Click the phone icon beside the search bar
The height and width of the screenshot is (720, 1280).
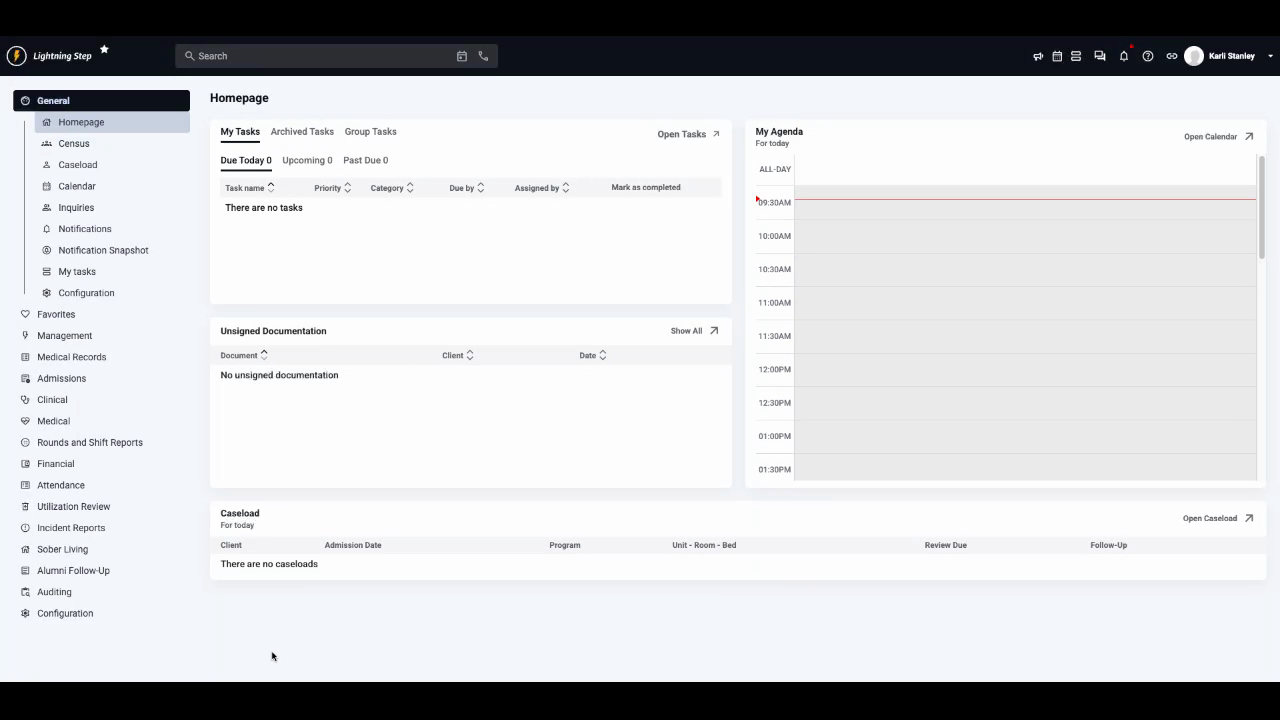483,56
